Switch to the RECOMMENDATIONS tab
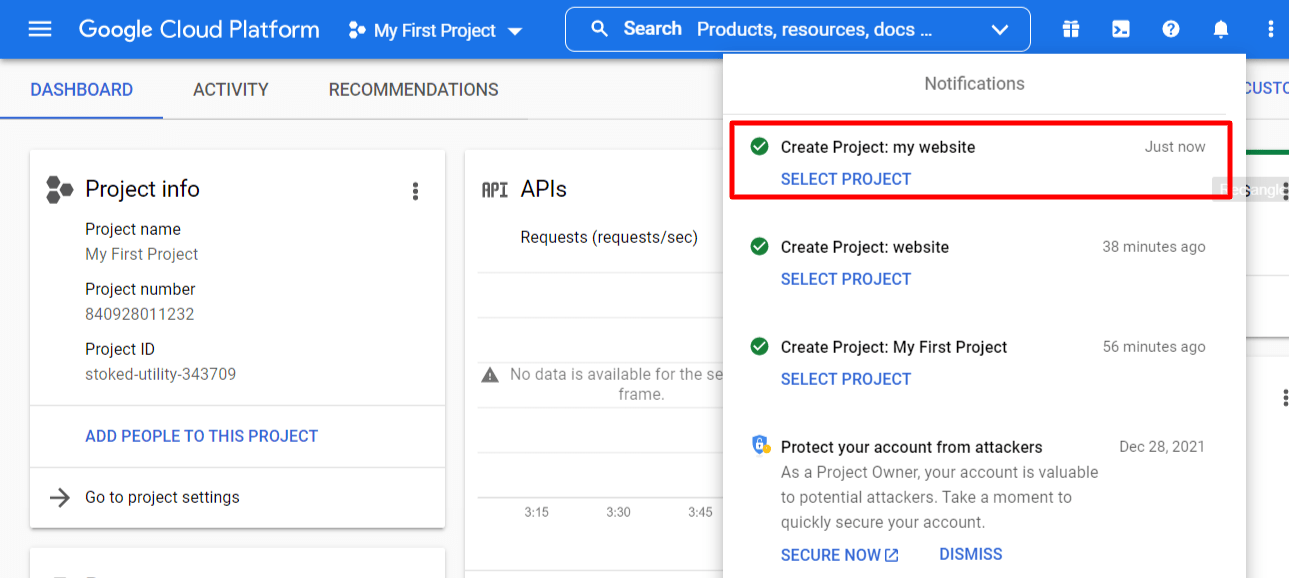This screenshot has width=1289, height=578. [414, 89]
